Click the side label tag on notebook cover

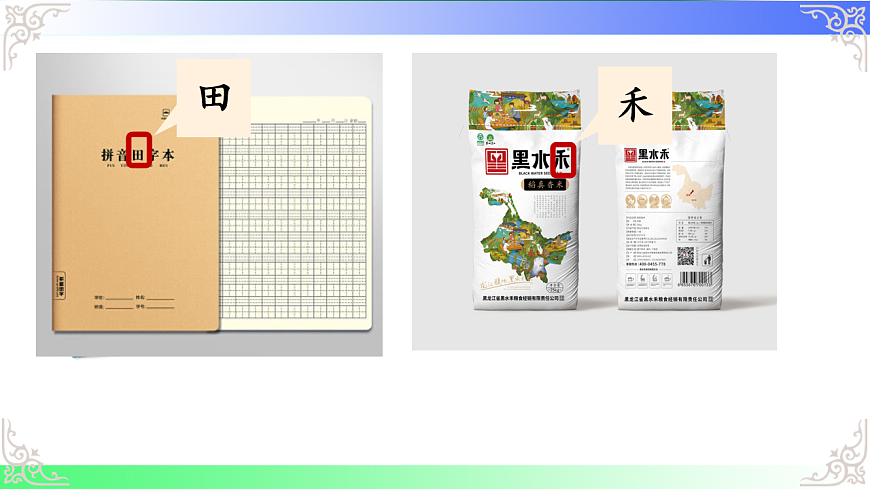tap(60, 285)
